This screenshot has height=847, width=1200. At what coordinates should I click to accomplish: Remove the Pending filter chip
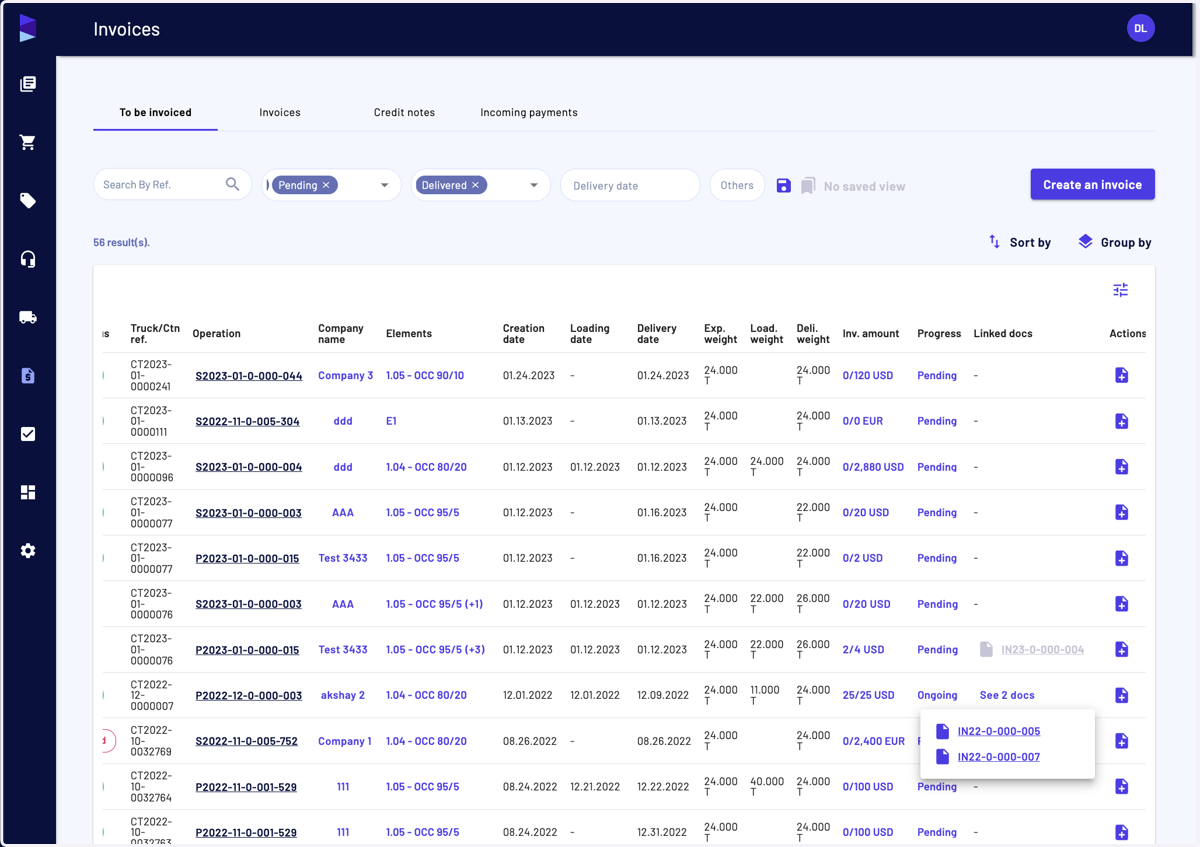tap(326, 185)
